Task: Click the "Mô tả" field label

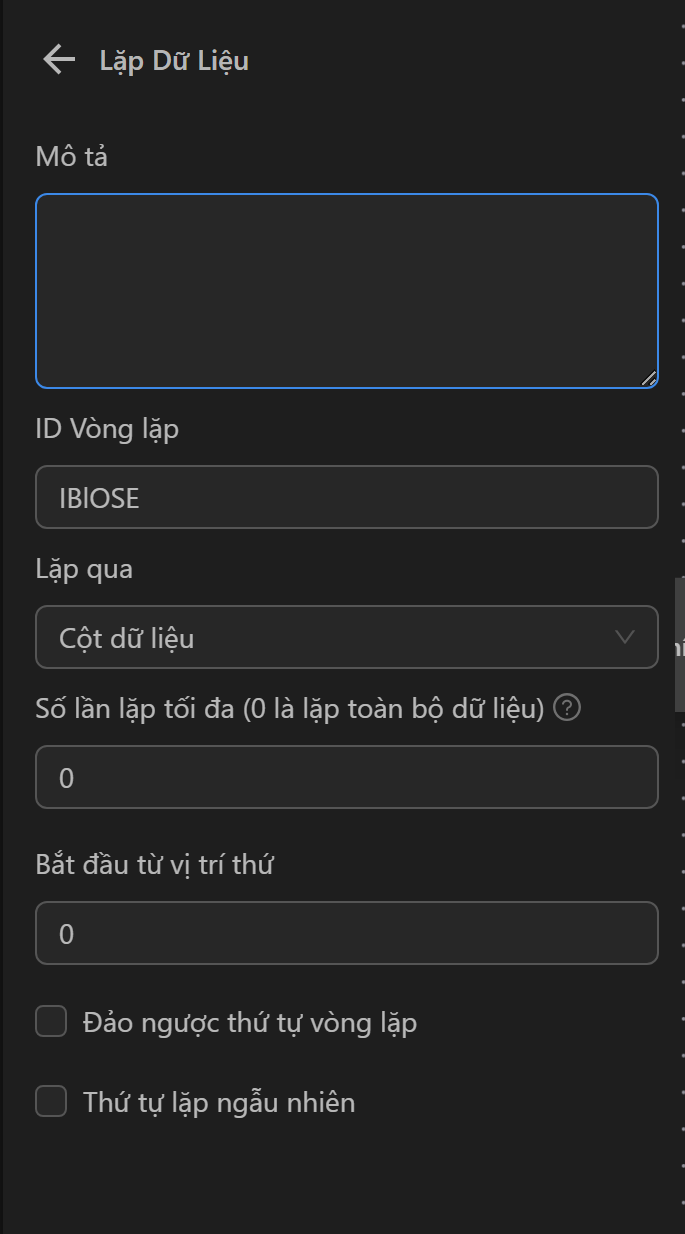Action: 71,157
